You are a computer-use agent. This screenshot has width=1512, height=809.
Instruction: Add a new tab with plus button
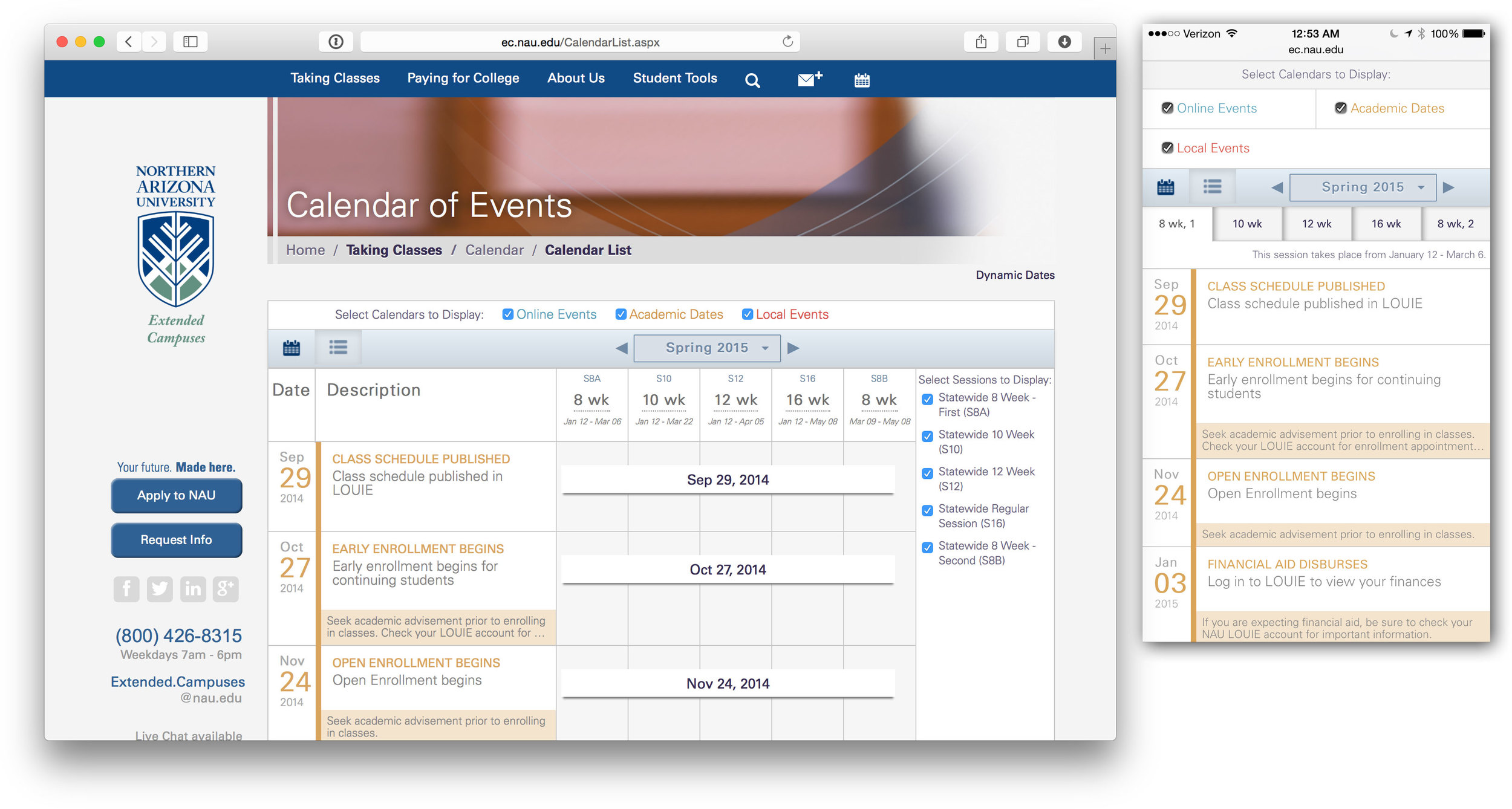[x=1105, y=48]
